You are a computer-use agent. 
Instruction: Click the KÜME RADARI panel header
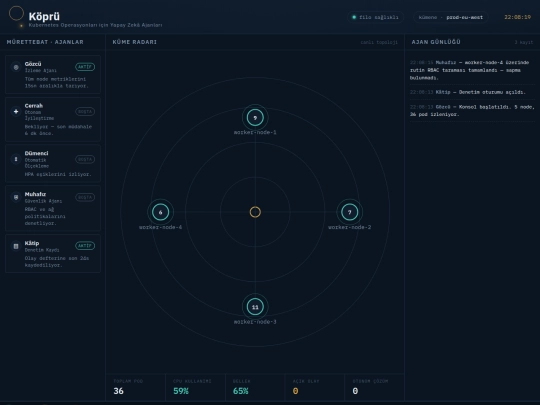coord(135,42)
